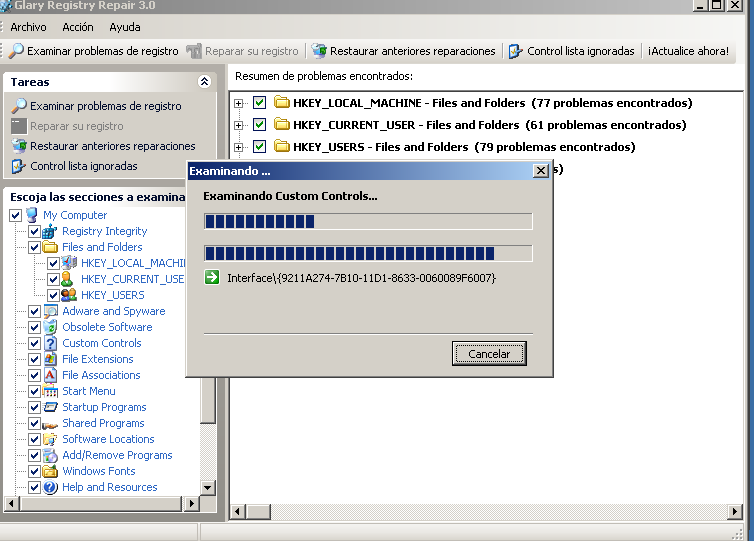Click Tareas panel magnifier icon
This screenshot has height=541, width=754.
(19, 106)
